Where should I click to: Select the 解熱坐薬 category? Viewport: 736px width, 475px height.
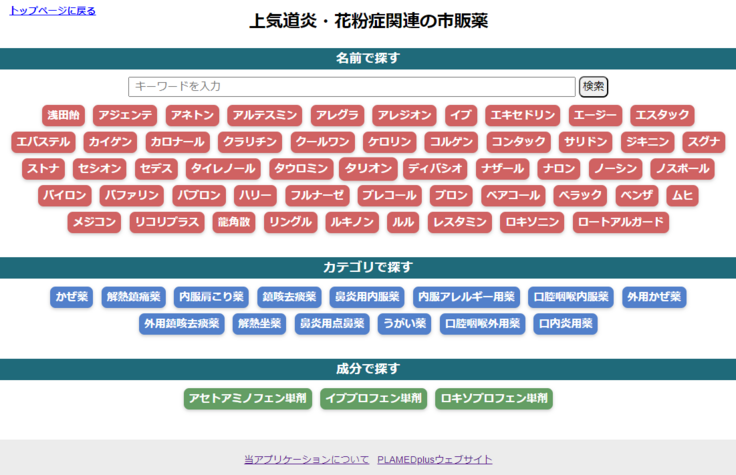[x=260, y=324]
